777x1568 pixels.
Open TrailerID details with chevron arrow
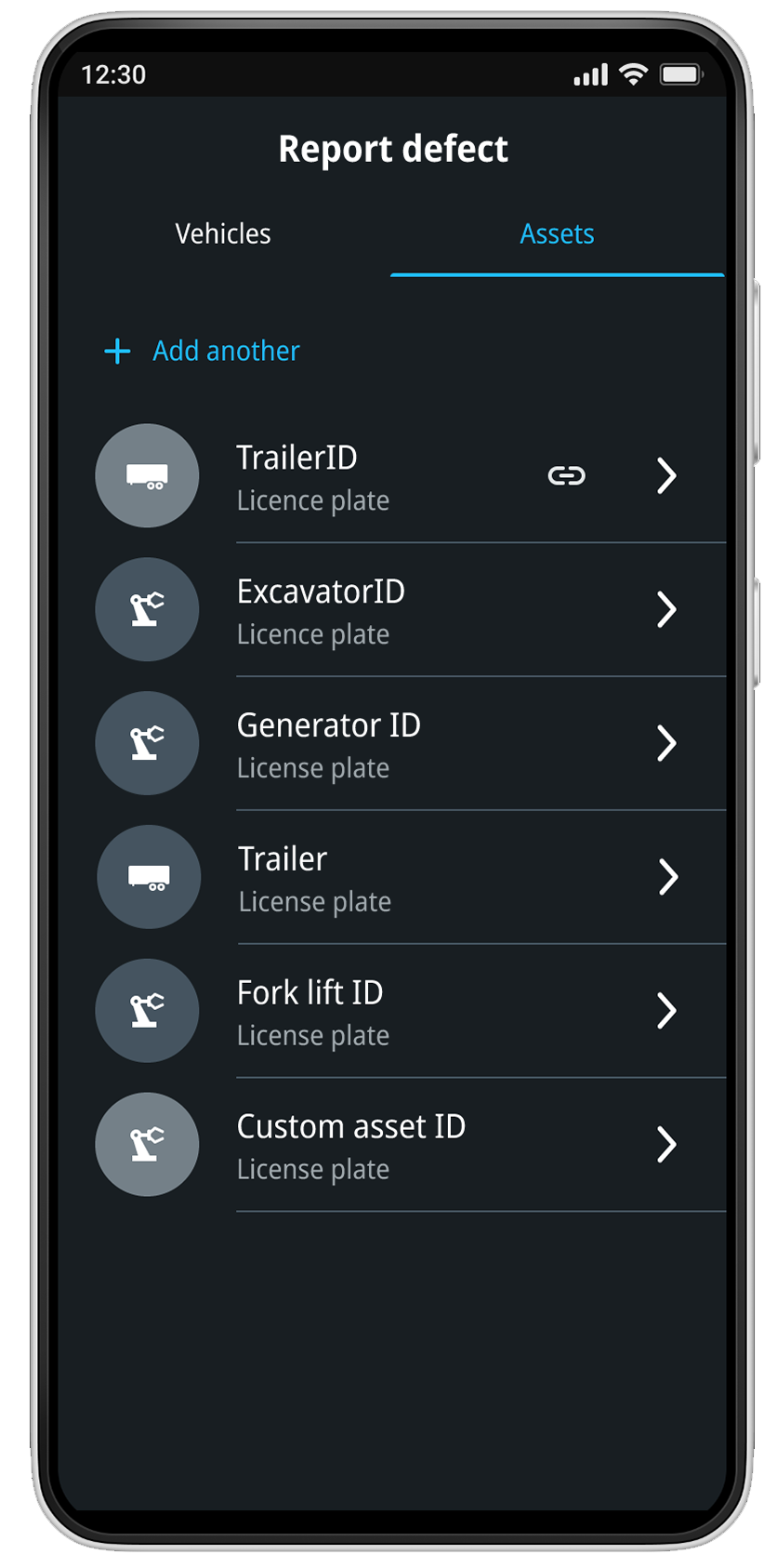tap(666, 476)
